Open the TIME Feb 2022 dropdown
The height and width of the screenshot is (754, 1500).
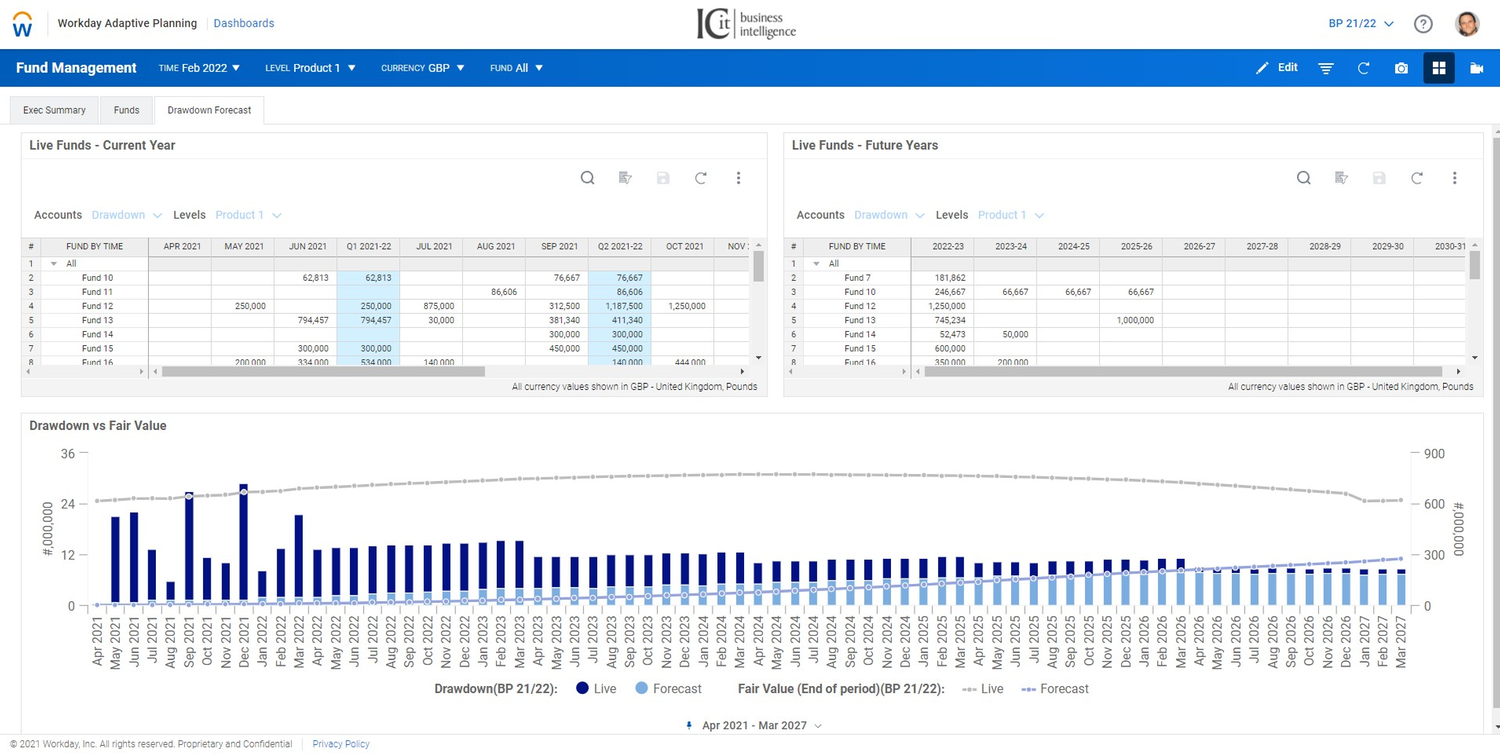click(x=199, y=67)
